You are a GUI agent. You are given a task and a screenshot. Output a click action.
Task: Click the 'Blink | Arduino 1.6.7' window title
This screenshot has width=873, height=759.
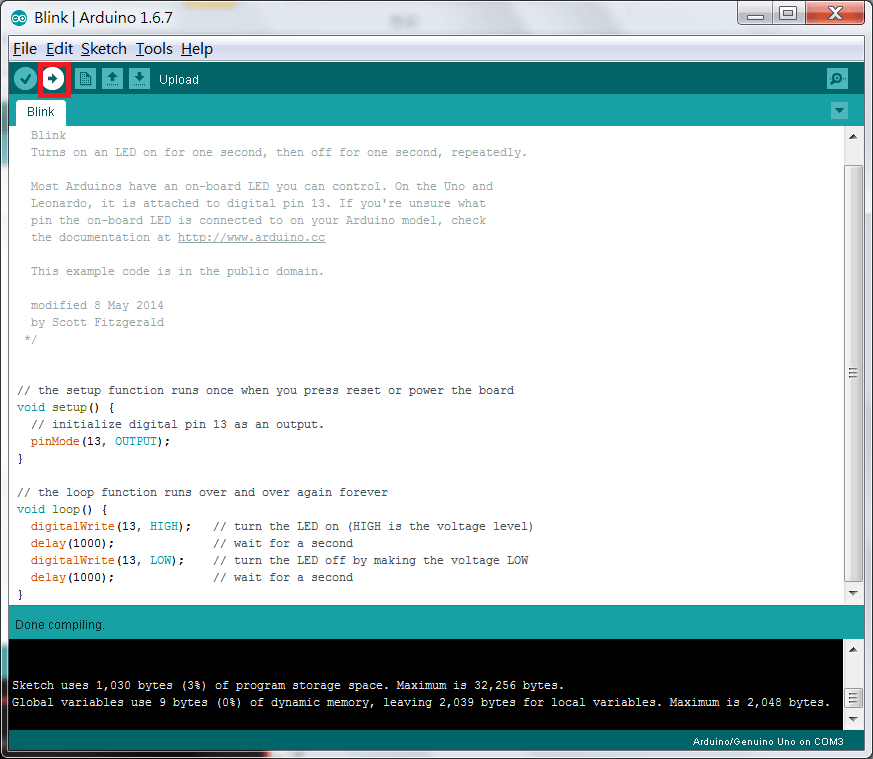(x=104, y=18)
